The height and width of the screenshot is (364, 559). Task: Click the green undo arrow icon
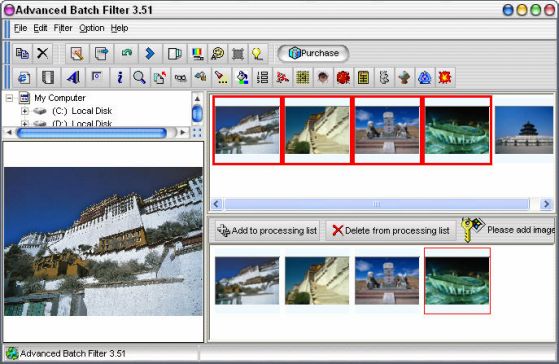click(126, 53)
